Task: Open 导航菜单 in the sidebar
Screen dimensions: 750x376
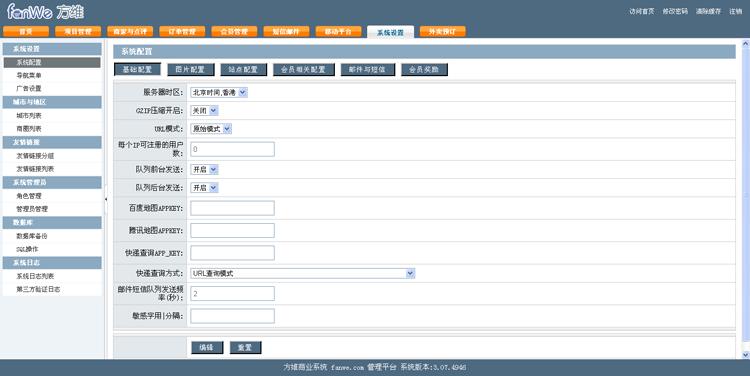Action: (x=52, y=75)
